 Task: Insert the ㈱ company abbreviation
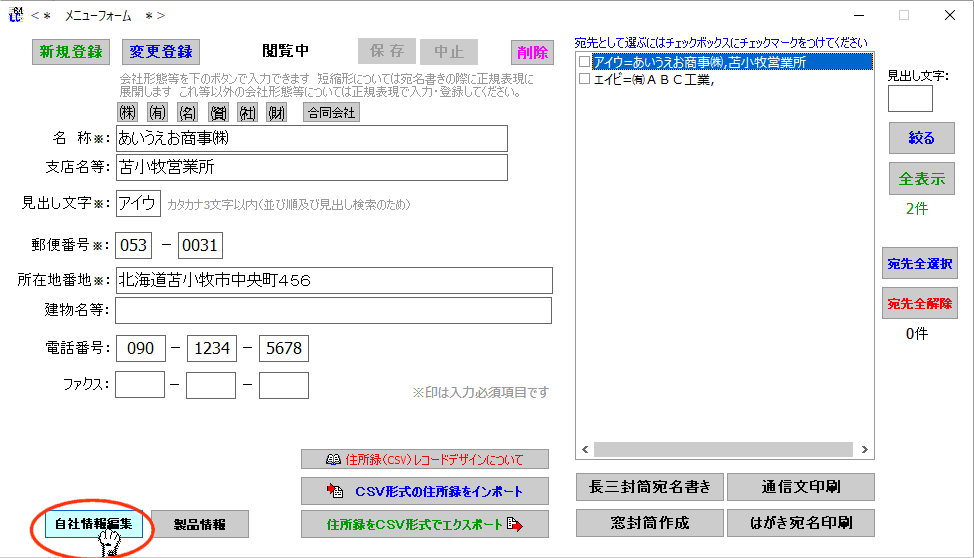click(x=128, y=112)
